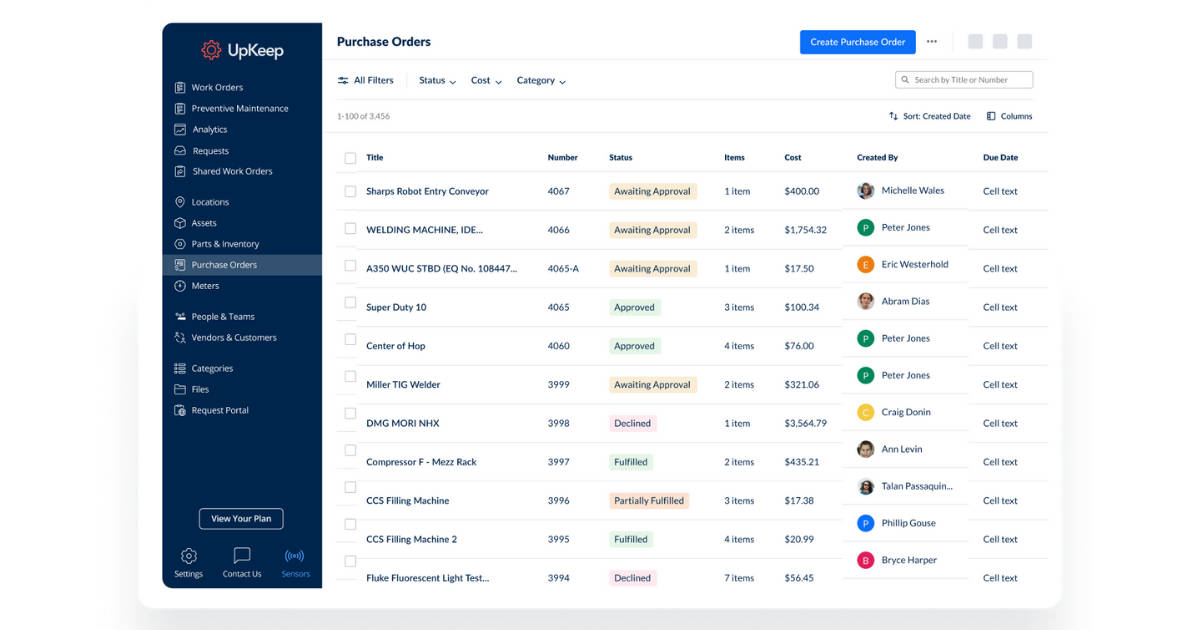Open the Status filter dropdown
Image resolution: width=1200 pixels, height=630 pixels.
tap(437, 80)
